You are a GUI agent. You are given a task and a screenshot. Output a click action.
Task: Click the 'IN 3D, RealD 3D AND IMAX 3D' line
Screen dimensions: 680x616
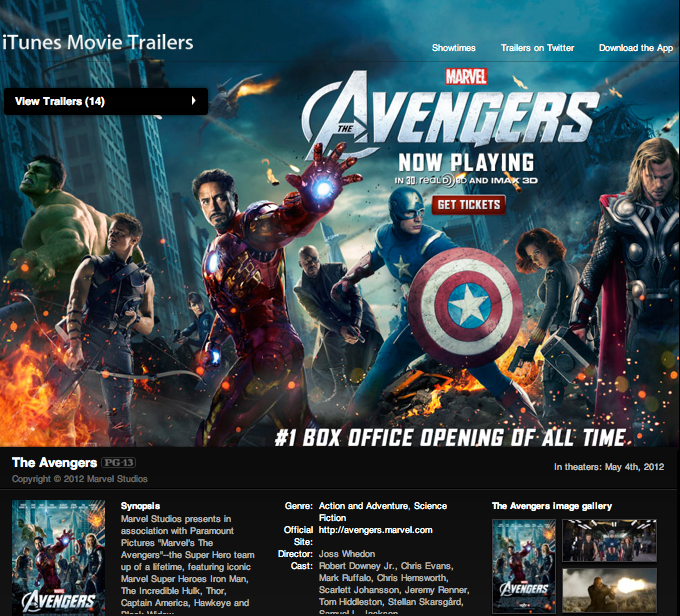coord(466,180)
